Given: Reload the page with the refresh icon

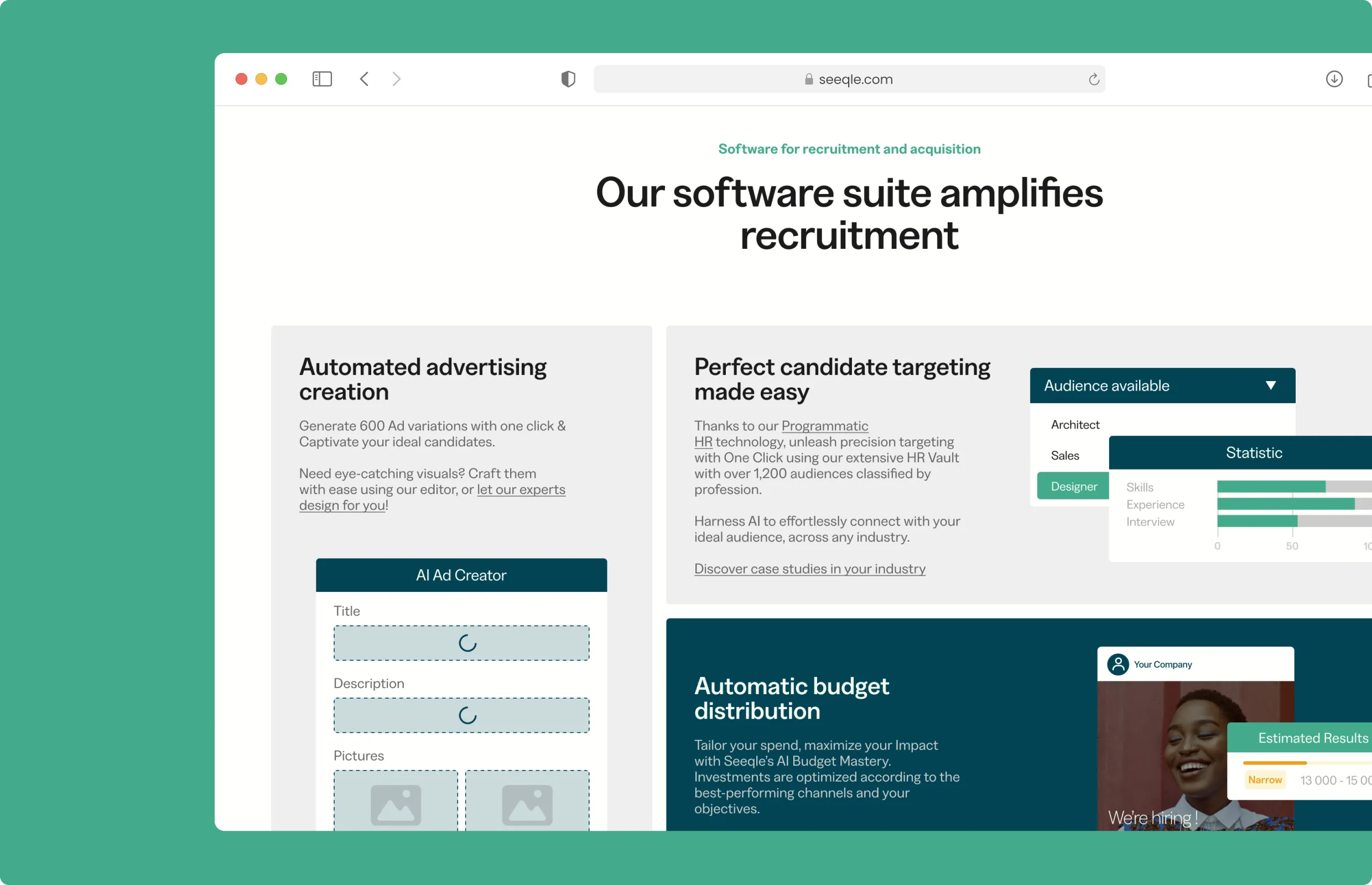Looking at the screenshot, I should coord(1093,79).
